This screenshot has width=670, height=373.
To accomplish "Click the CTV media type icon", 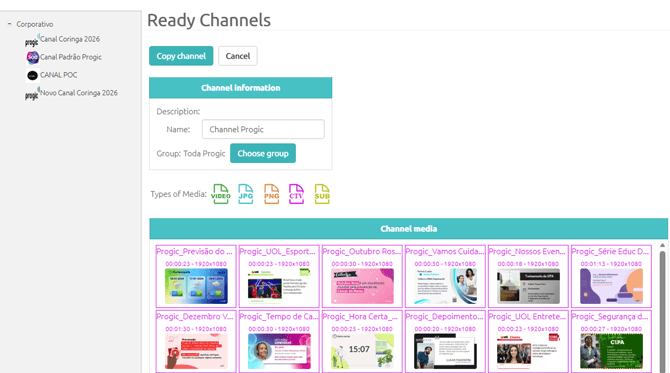I will tap(296, 194).
